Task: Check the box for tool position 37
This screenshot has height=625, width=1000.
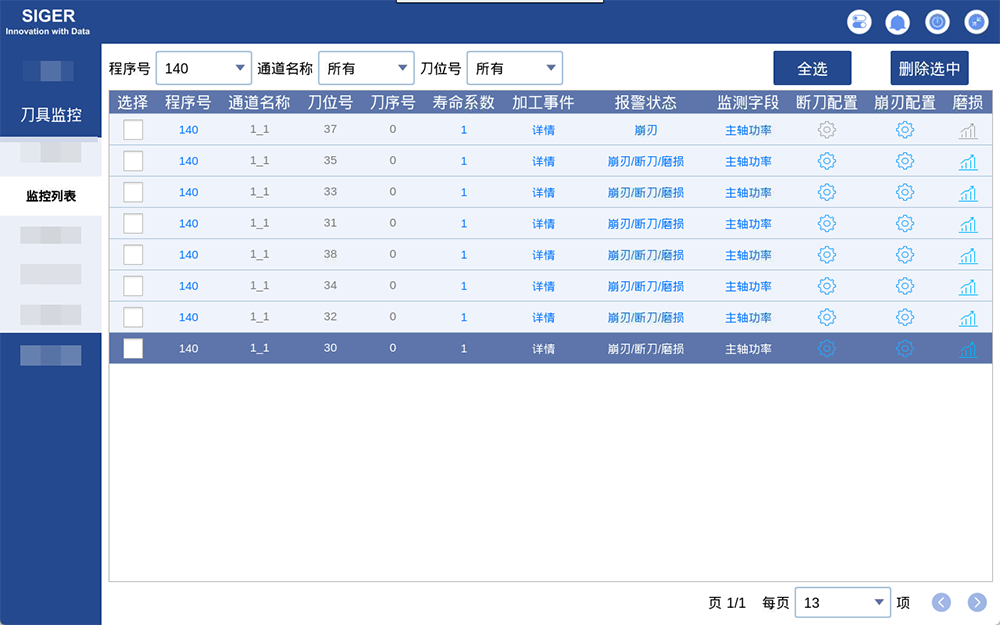Action: pyautogui.click(x=133, y=129)
